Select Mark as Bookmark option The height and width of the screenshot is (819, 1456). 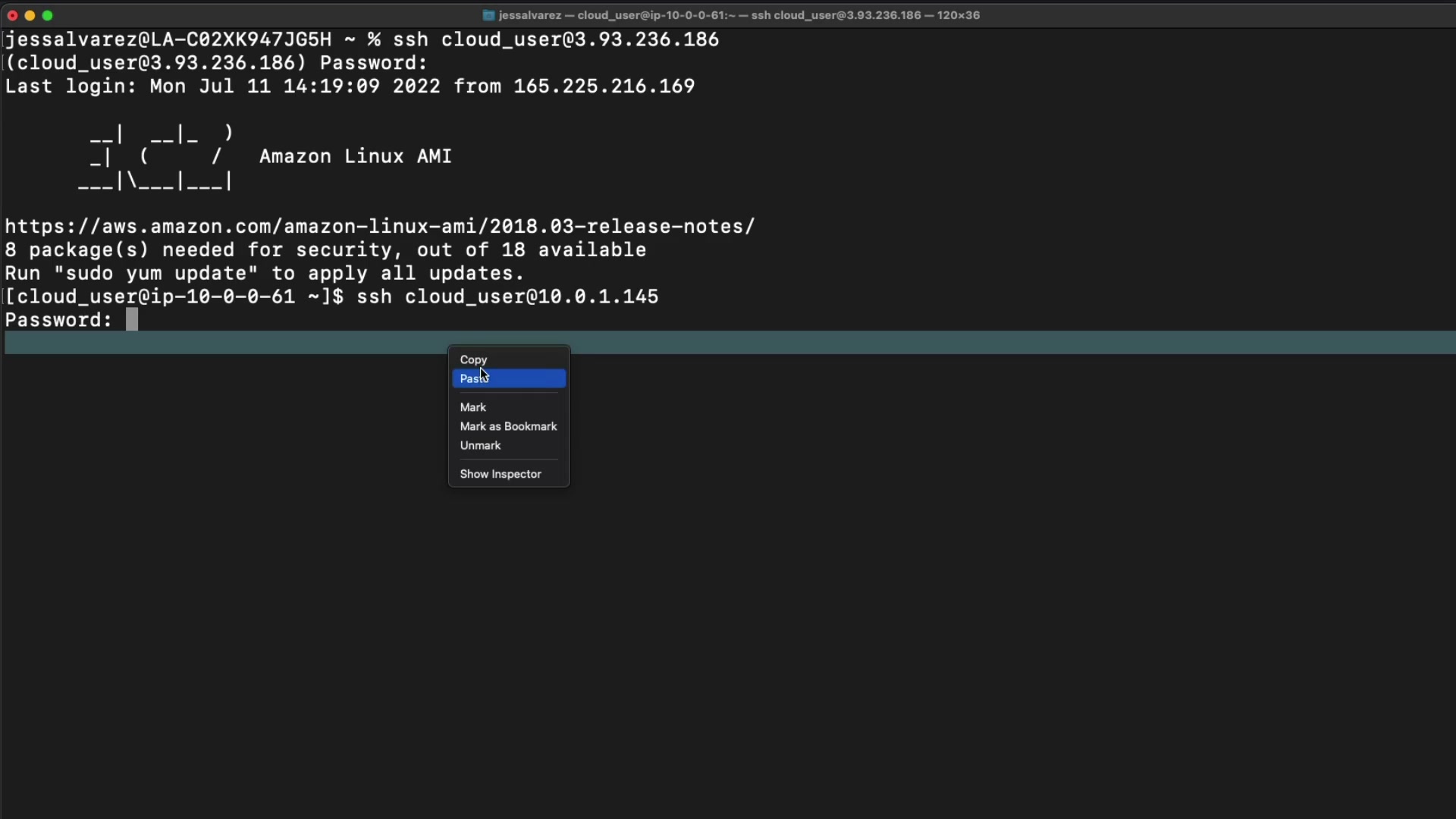[508, 426]
